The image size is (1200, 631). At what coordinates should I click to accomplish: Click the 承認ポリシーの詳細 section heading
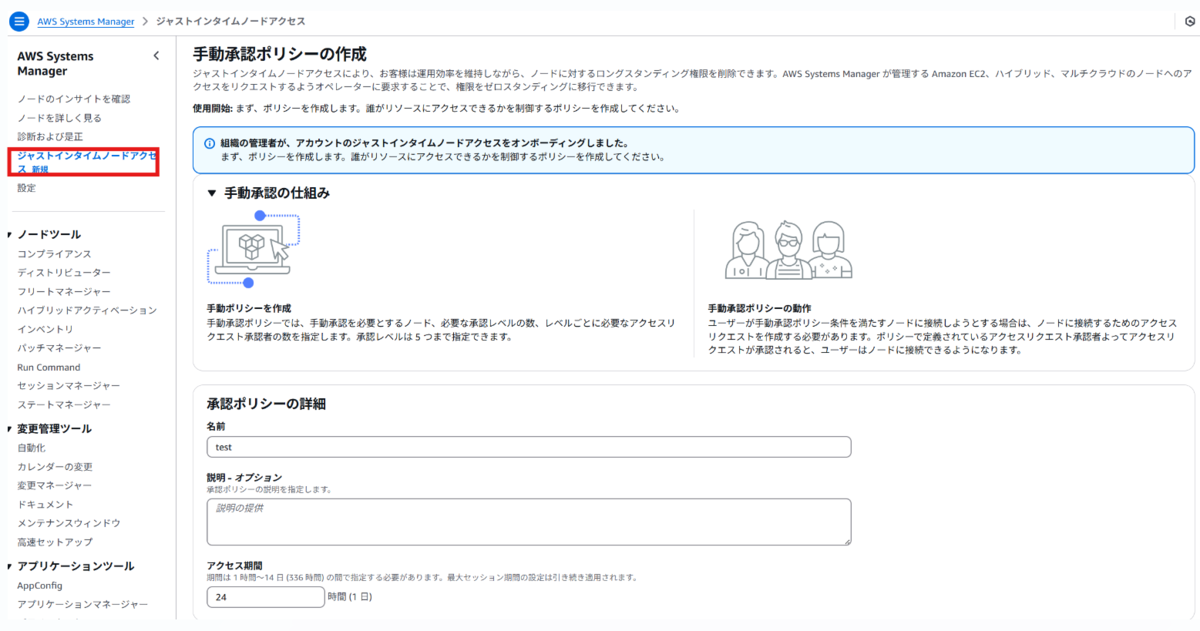coord(266,404)
